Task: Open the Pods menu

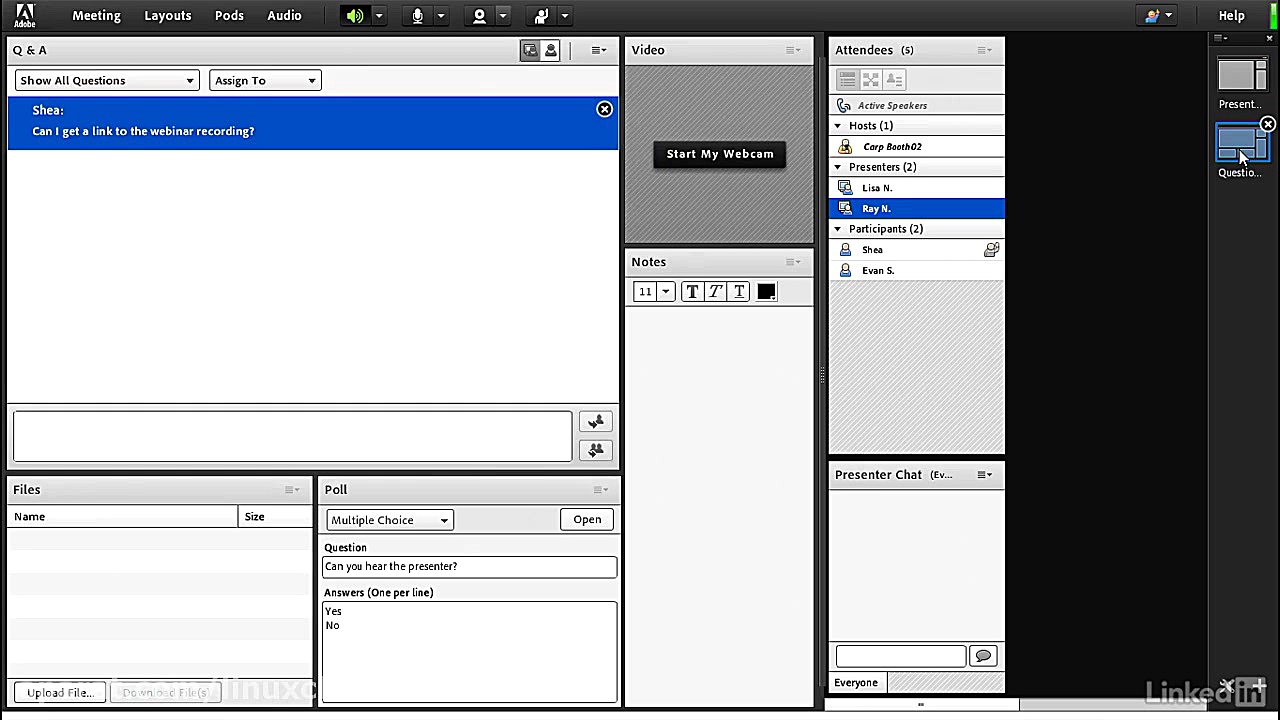Action: [x=229, y=16]
